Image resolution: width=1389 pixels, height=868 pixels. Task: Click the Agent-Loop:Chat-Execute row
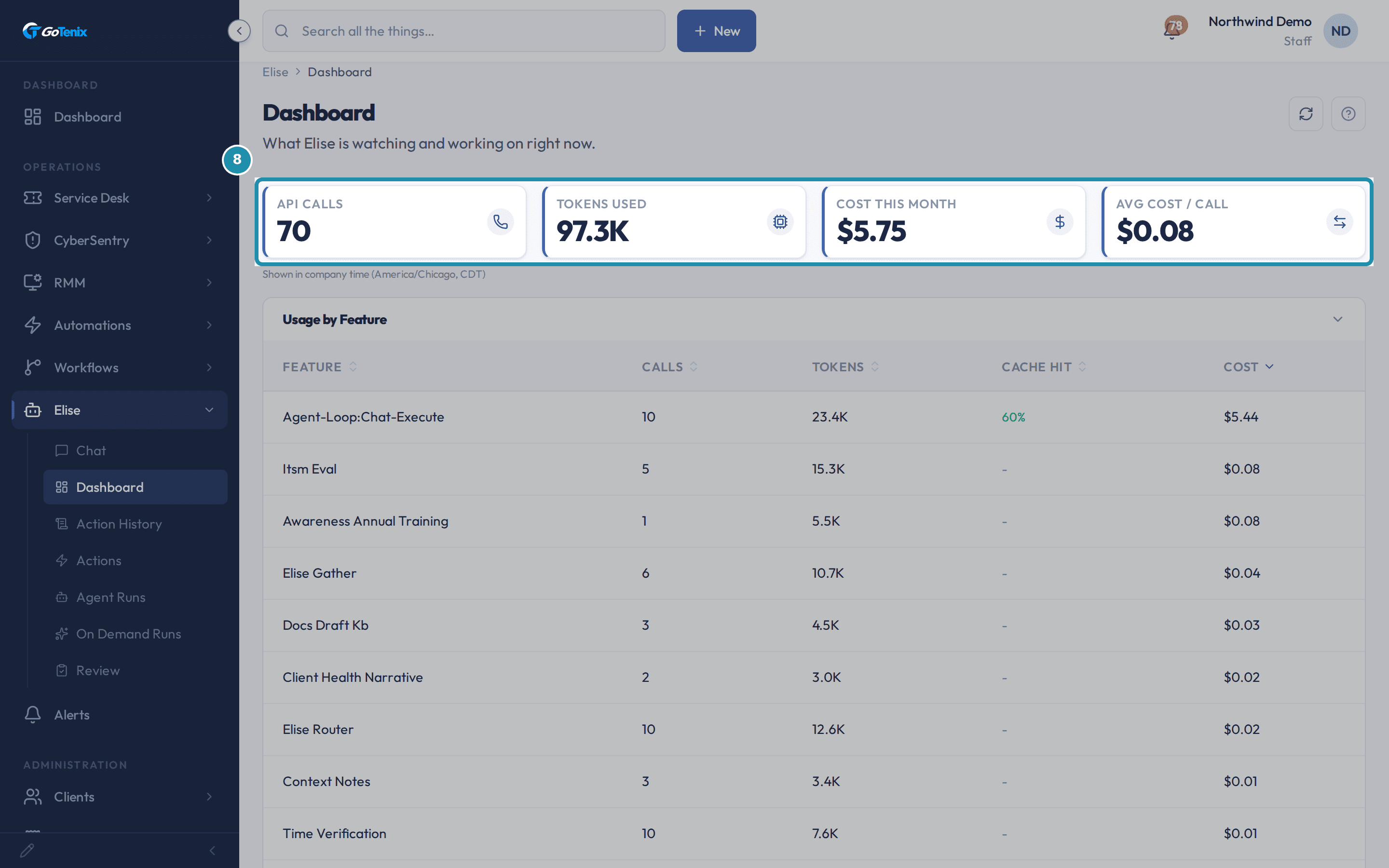(814, 417)
